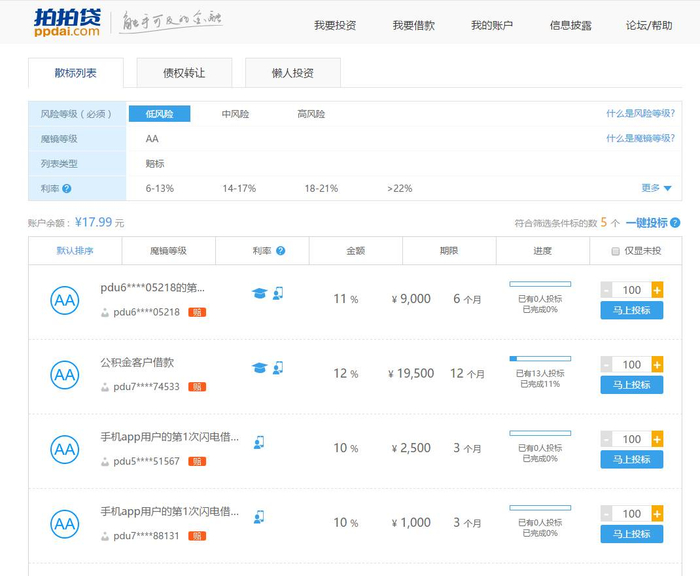Select the 高风险 risk level
700x576 pixels.
311,114
